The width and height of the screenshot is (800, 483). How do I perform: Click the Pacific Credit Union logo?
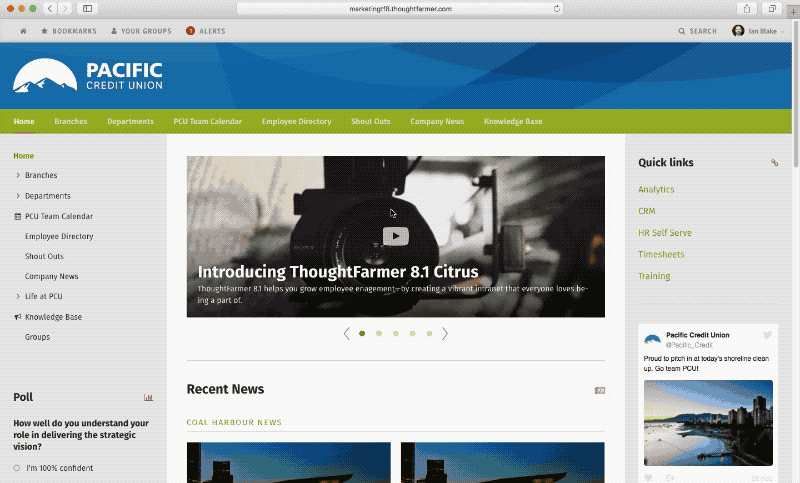click(x=88, y=75)
